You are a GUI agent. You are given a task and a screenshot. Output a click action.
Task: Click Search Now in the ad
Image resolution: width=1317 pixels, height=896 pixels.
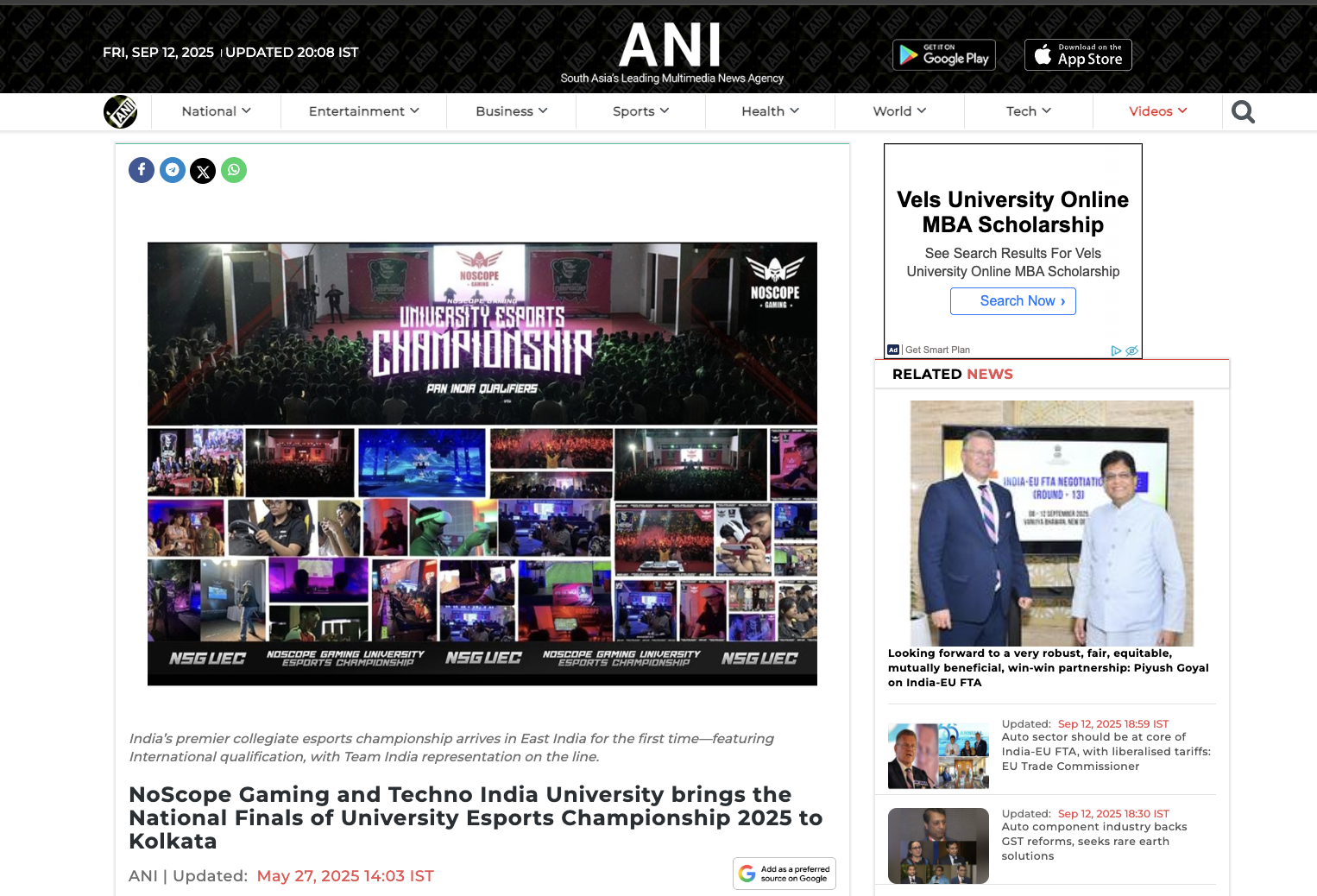1013,301
